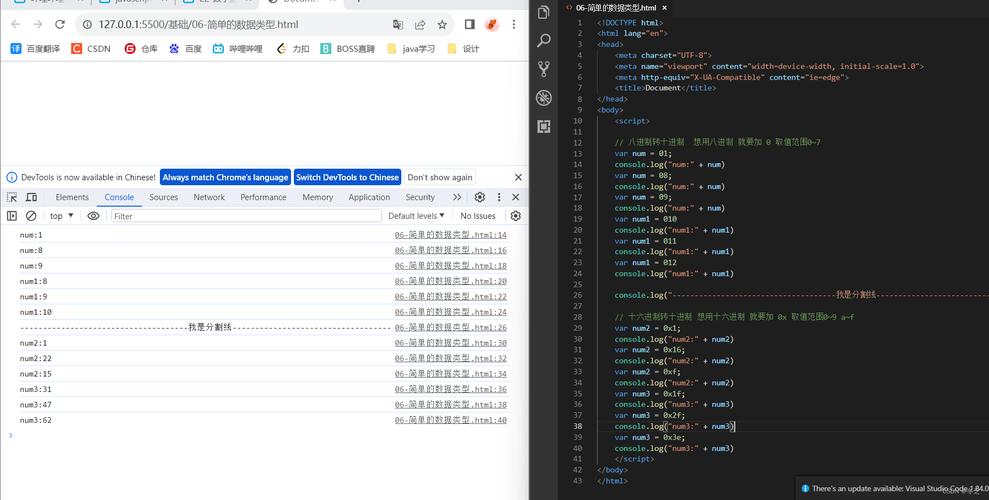Open Chrome three-dot menu

[514, 25]
